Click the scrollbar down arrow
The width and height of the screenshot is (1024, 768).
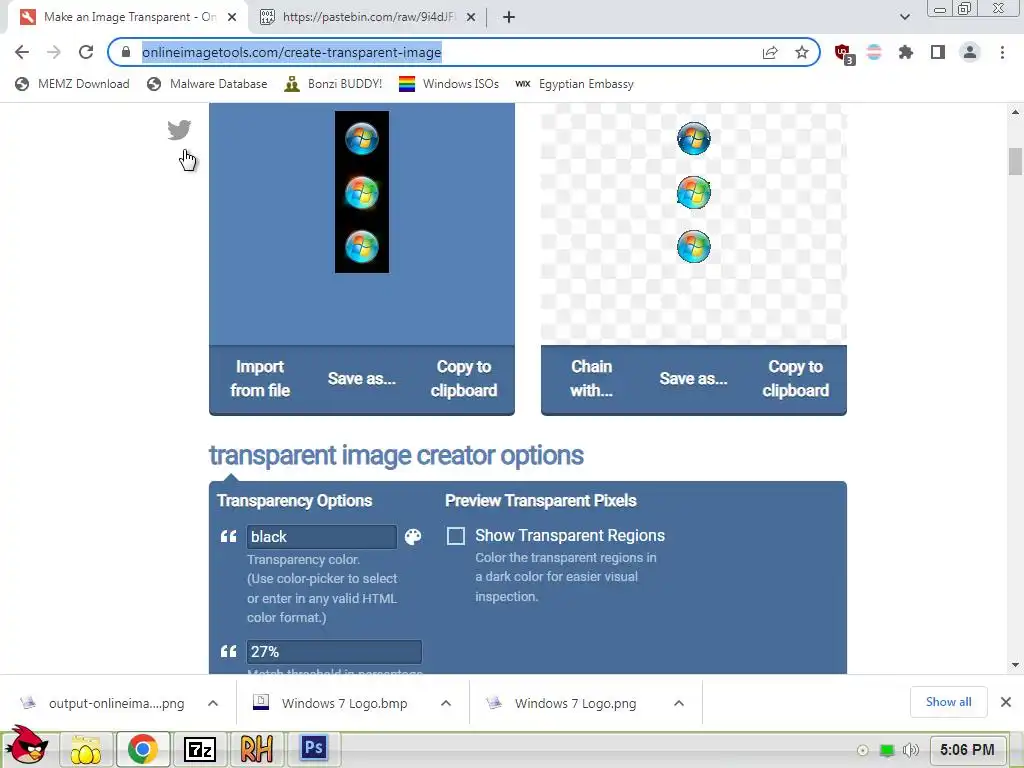pos(1015,665)
